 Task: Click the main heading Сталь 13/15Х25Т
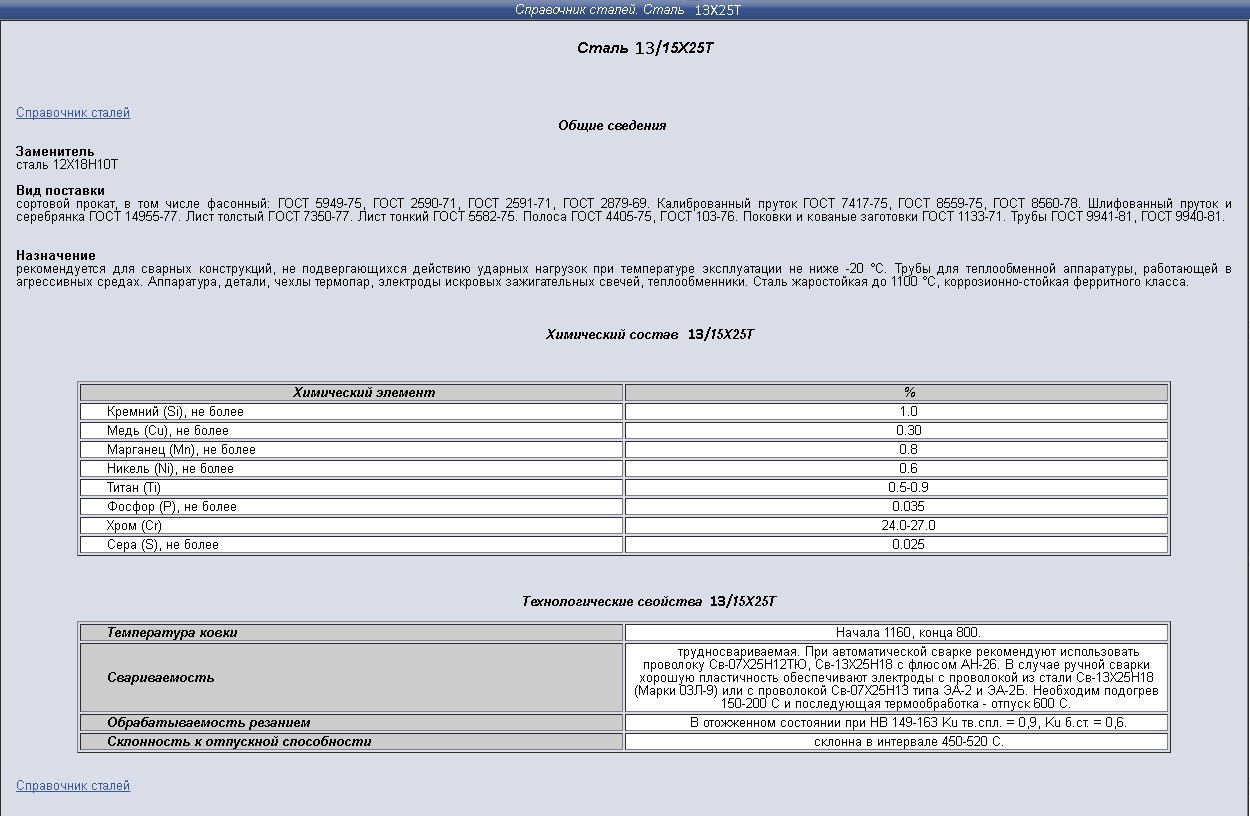coord(645,48)
